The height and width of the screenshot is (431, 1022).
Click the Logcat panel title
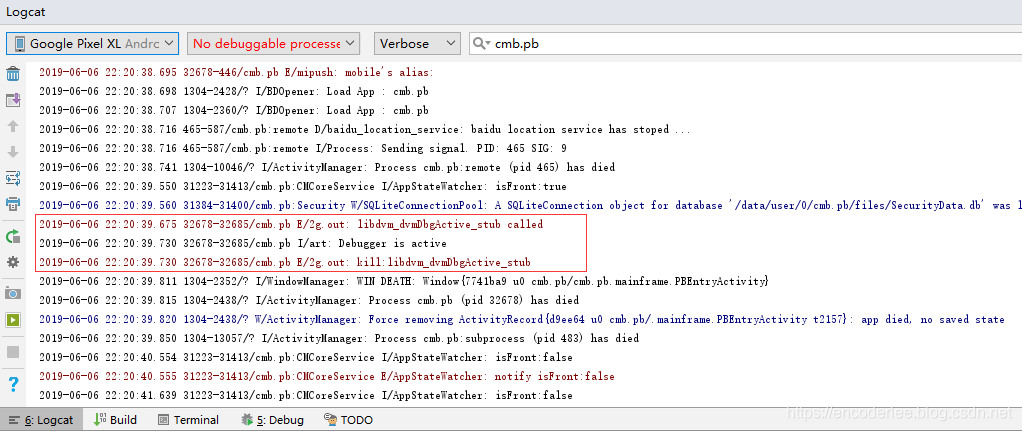point(25,12)
